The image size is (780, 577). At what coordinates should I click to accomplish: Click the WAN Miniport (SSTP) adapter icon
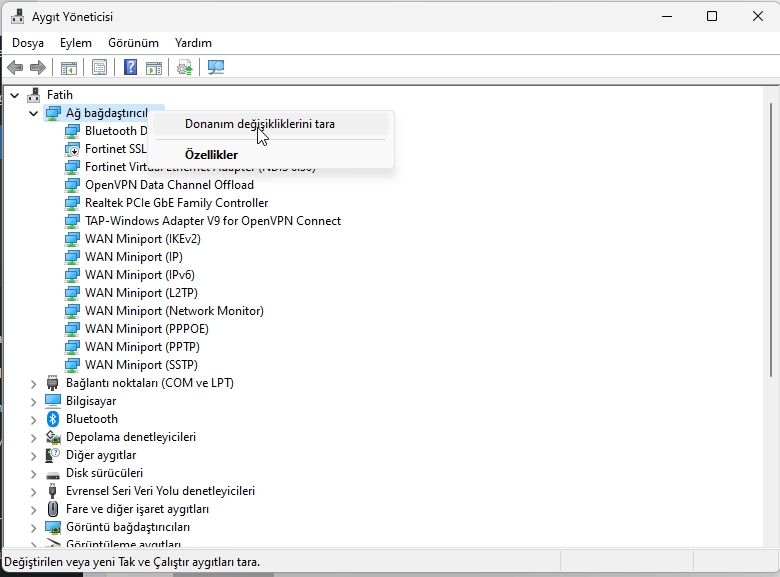tap(72, 365)
